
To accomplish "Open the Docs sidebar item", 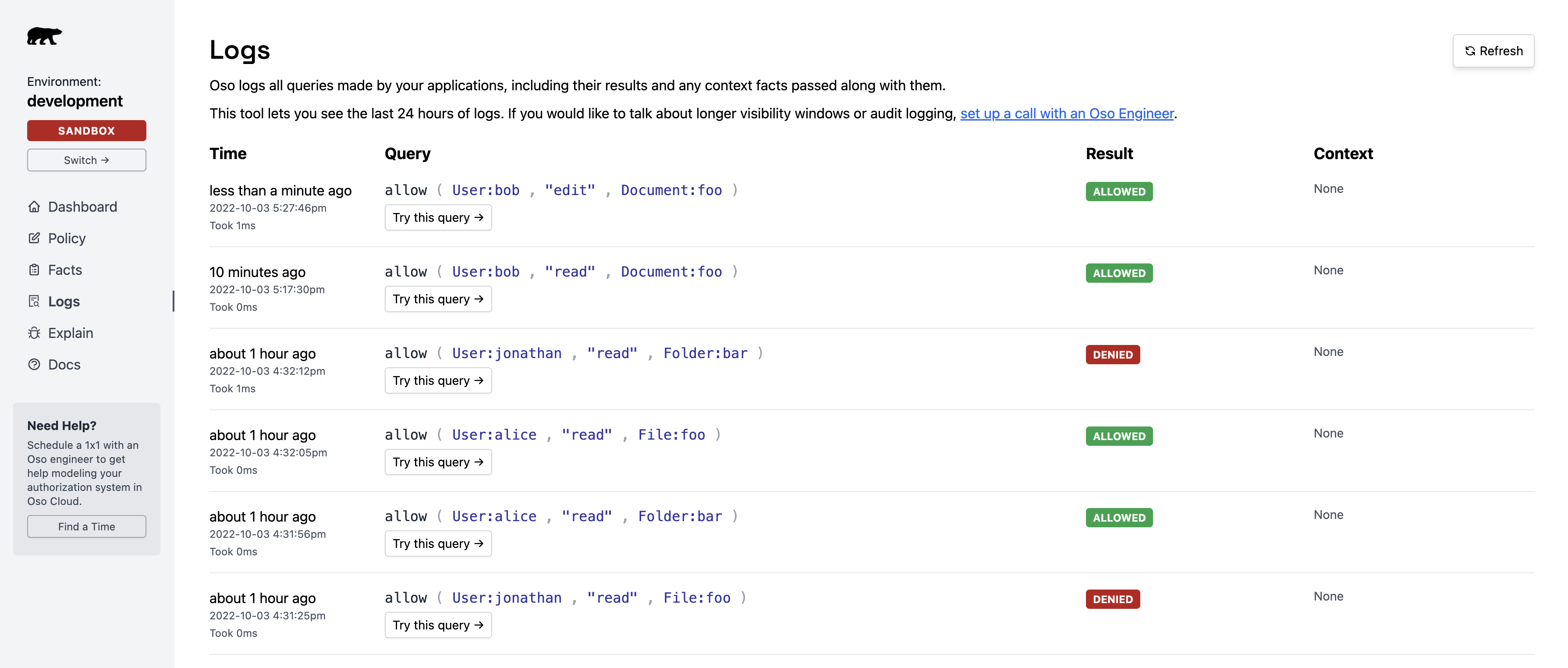I will point(64,365).
